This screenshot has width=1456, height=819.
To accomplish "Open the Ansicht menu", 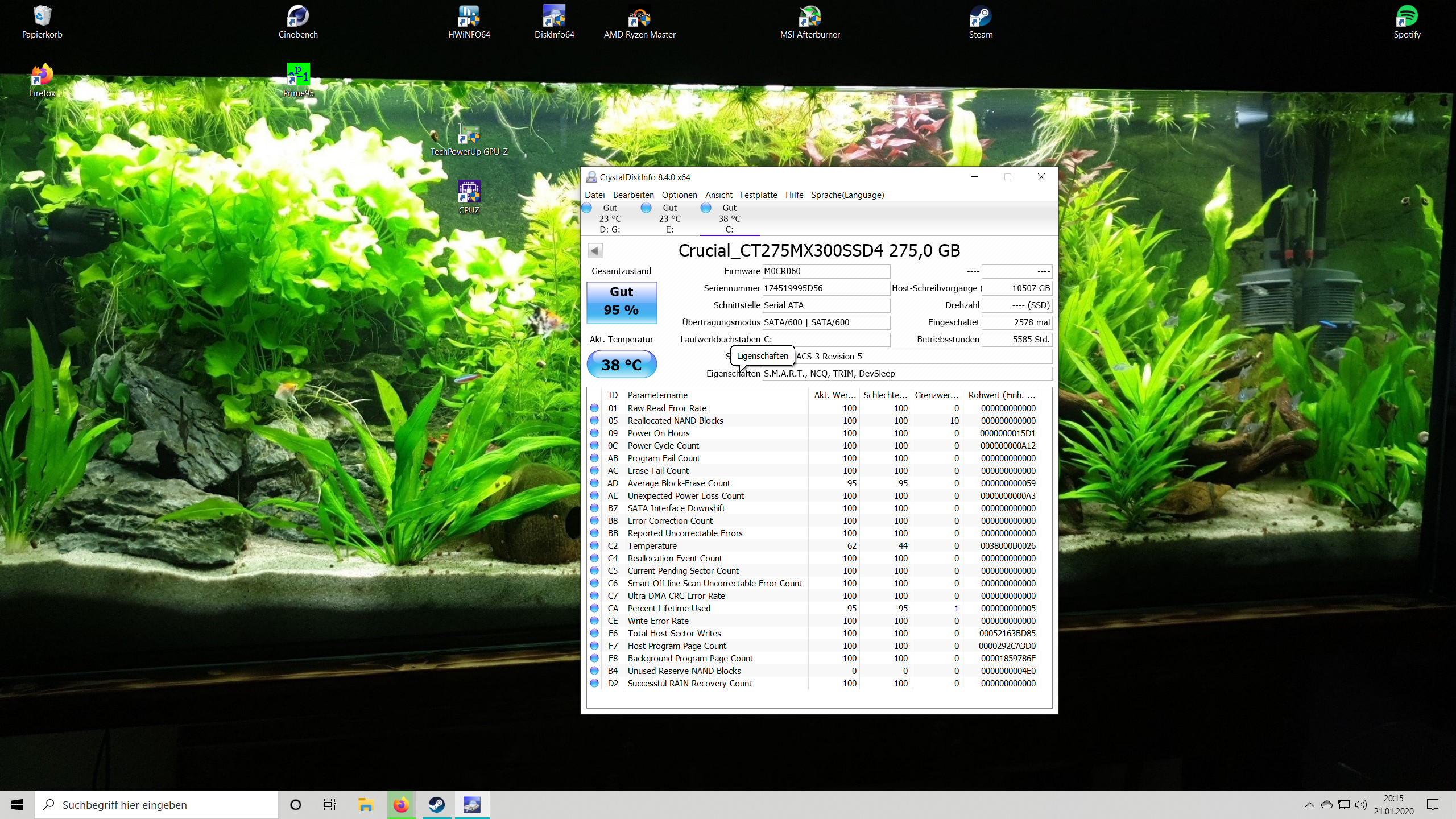I will [718, 195].
